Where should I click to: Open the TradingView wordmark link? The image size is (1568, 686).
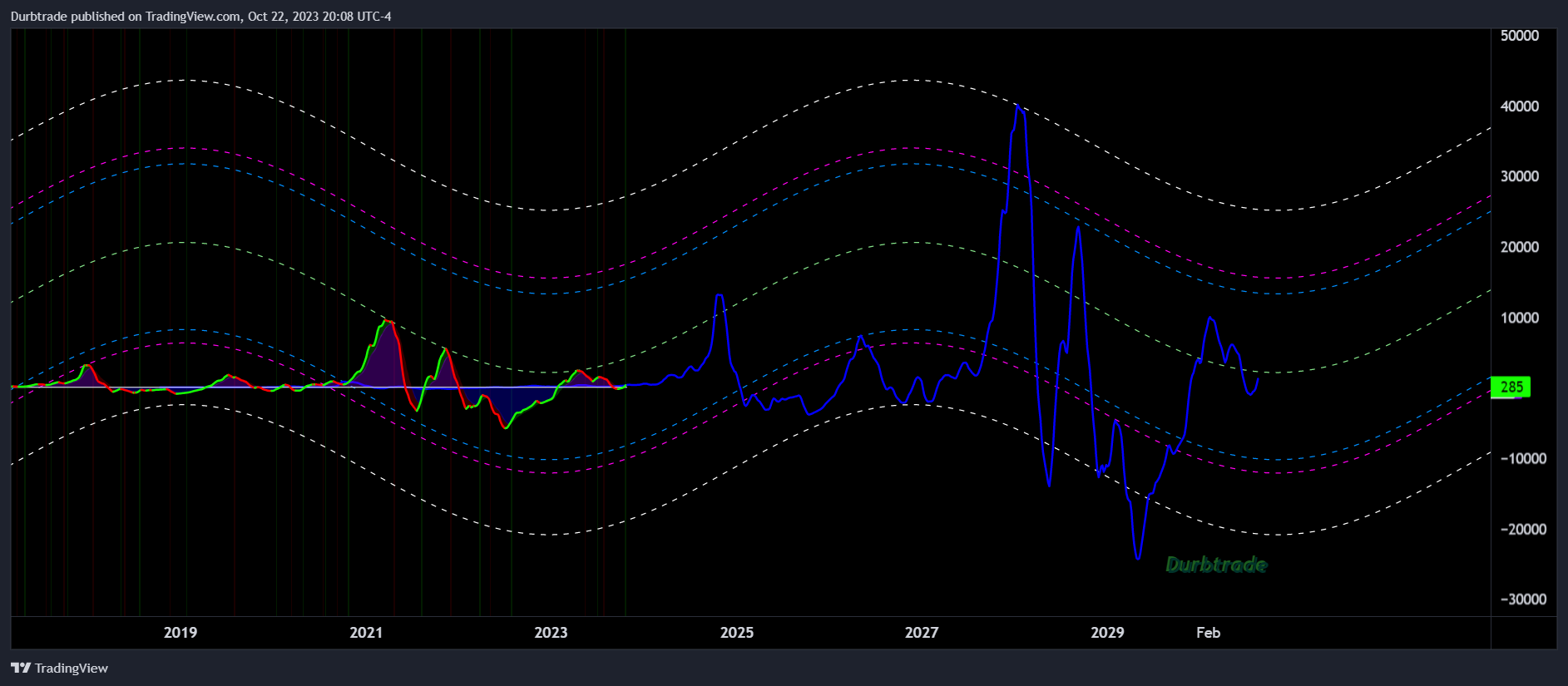tap(72, 668)
